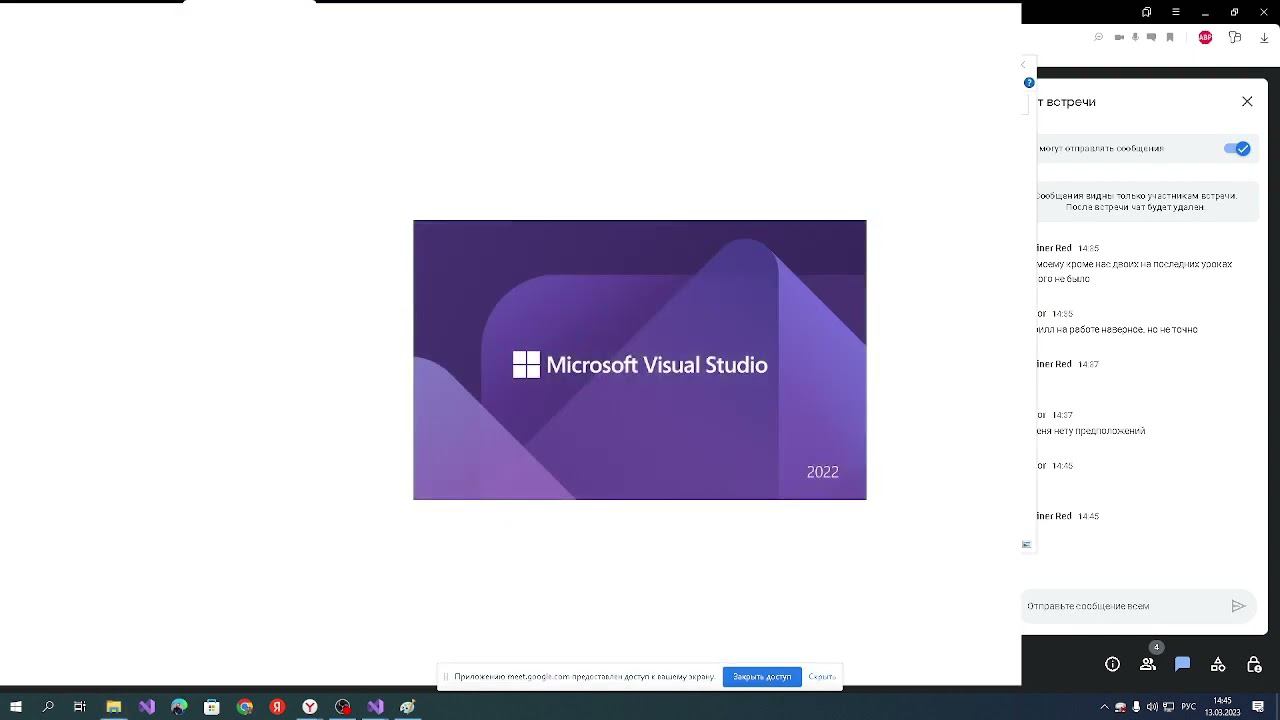Click the 'Закрыть доступ' stop sharing button
Viewport: 1280px width, 720px height.
click(762, 677)
